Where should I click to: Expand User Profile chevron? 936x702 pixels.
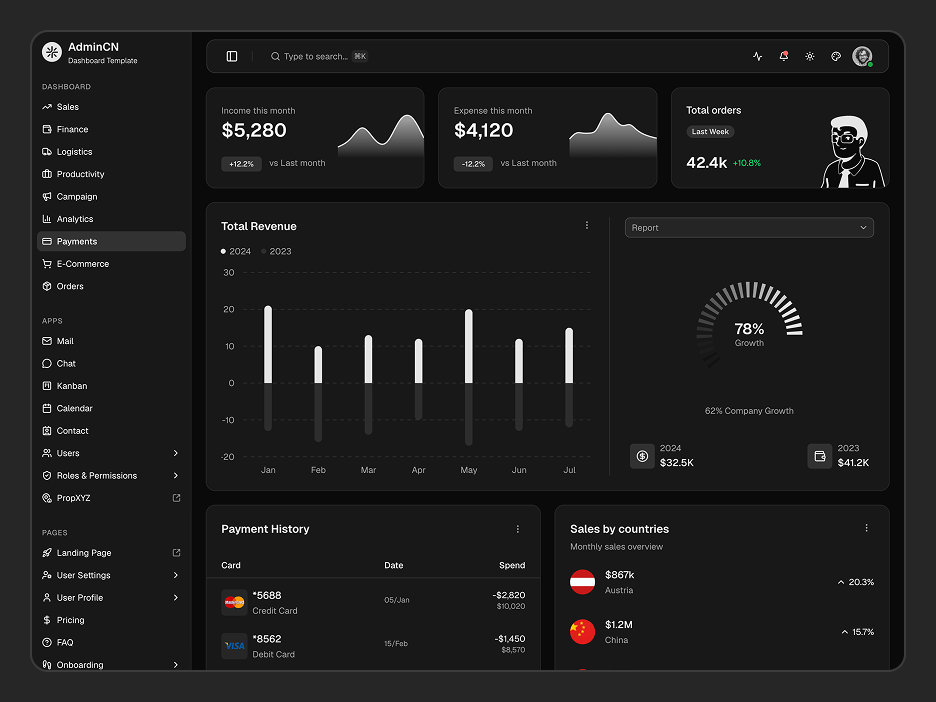[x=176, y=598]
